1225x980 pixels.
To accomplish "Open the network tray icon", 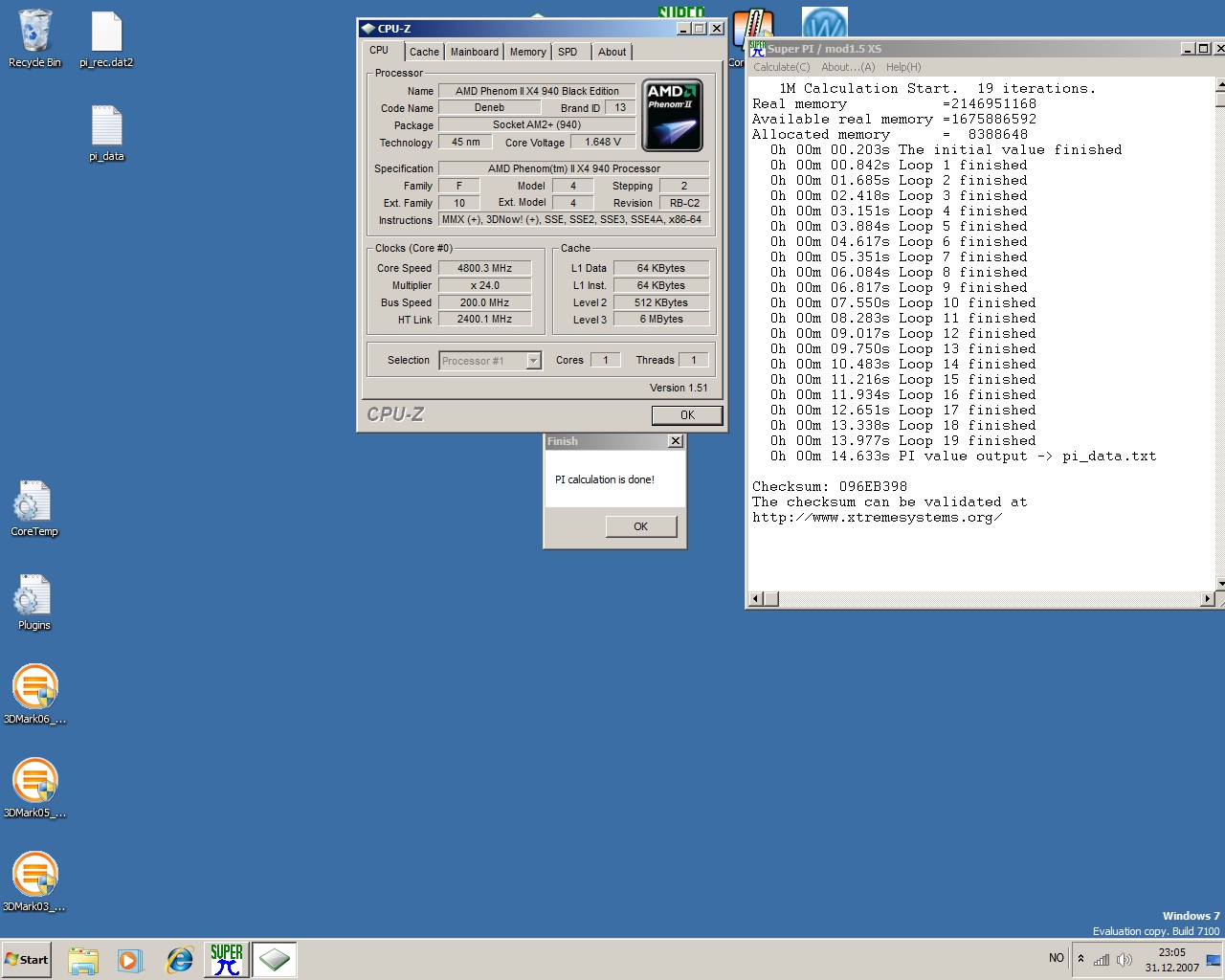I will (1102, 959).
